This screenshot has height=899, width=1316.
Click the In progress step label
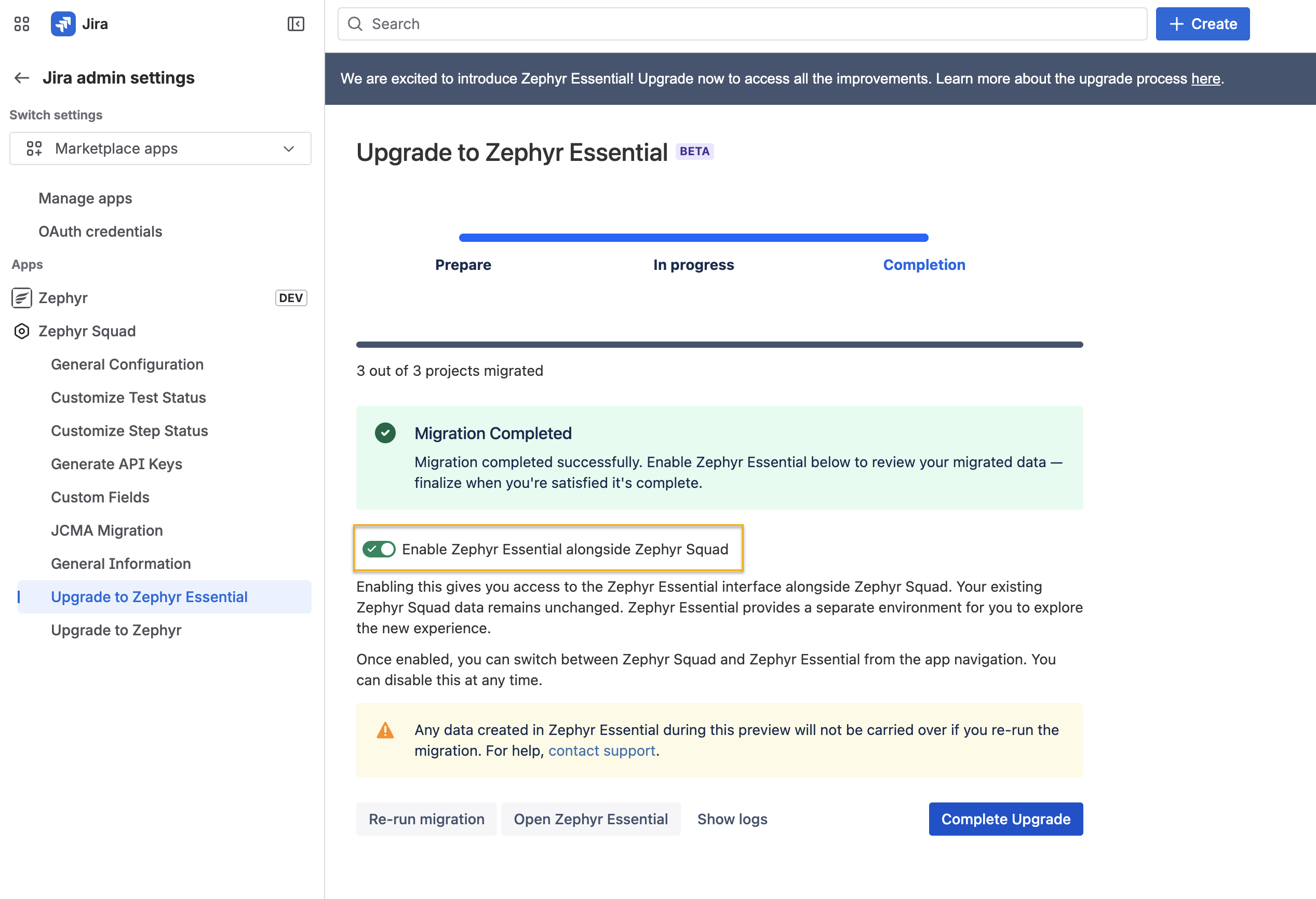pos(694,265)
